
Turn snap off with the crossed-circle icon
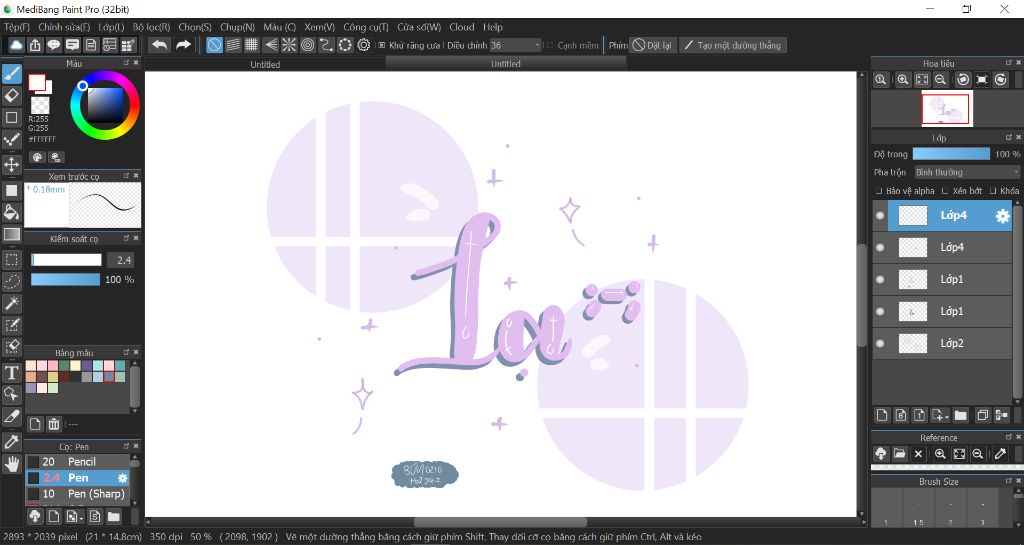pos(214,45)
